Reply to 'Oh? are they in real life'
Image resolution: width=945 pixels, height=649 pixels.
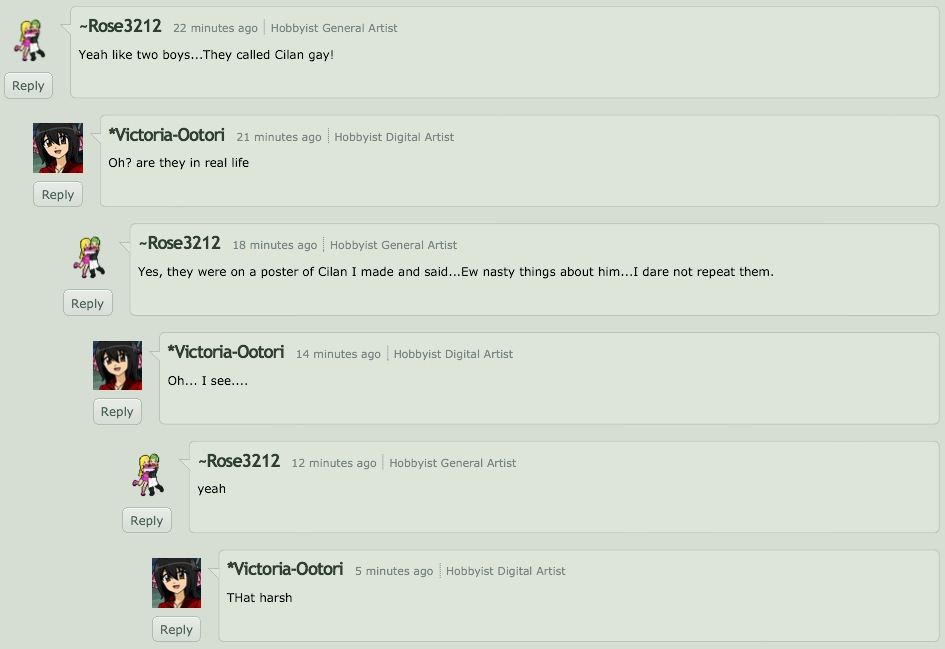pyautogui.click(x=58, y=195)
